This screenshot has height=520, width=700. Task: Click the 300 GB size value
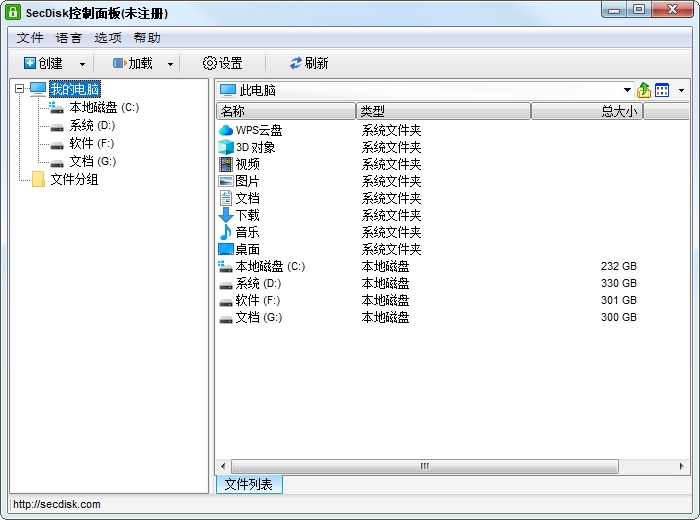coord(619,317)
